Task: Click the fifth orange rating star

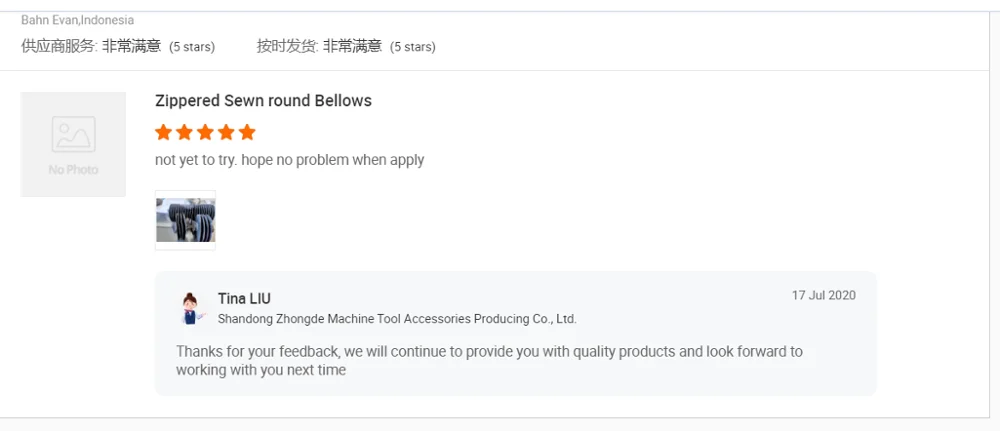Action: tap(247, 132)
